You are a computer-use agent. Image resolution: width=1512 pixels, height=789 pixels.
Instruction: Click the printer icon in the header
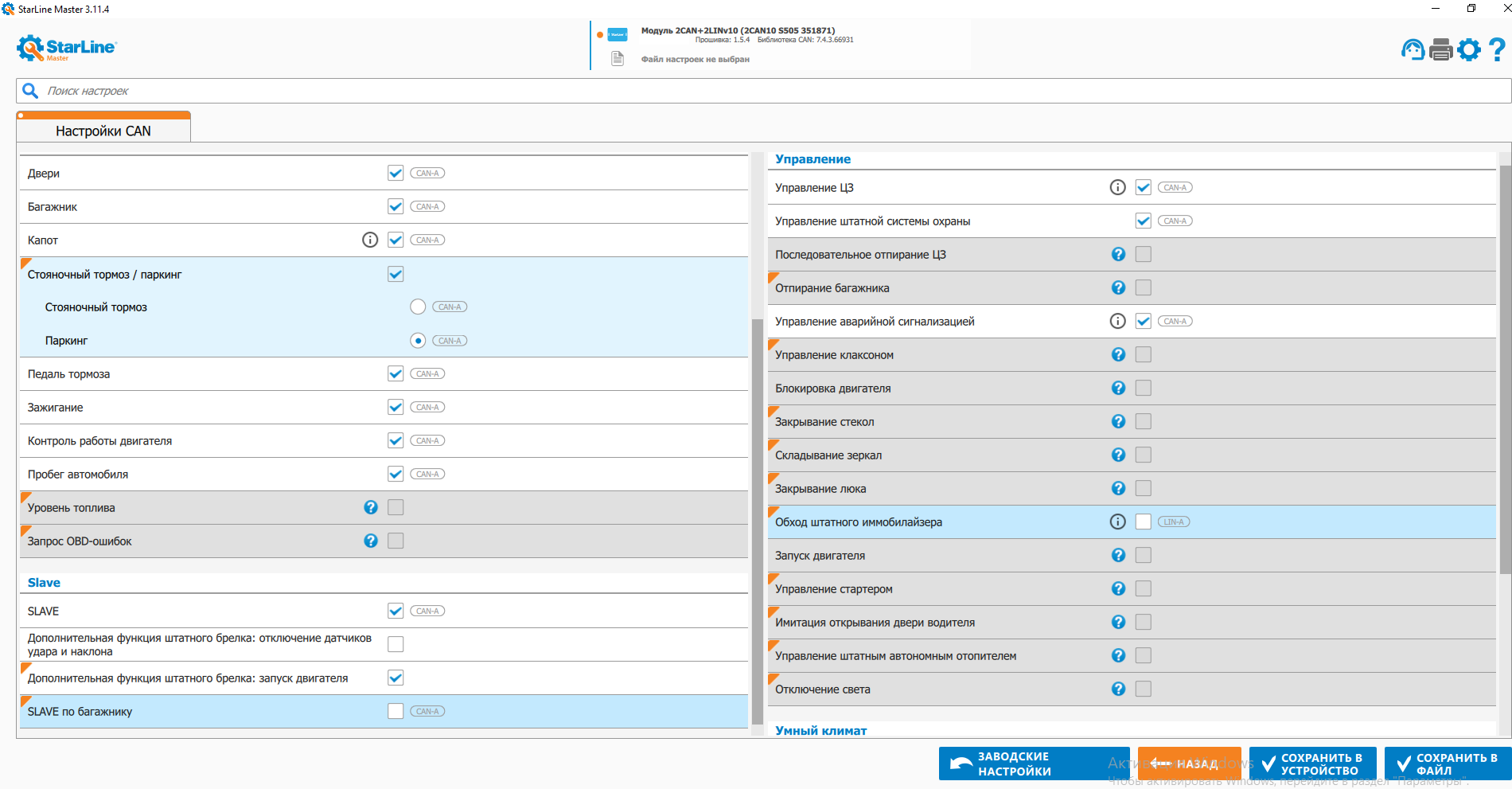(1441, 49)
